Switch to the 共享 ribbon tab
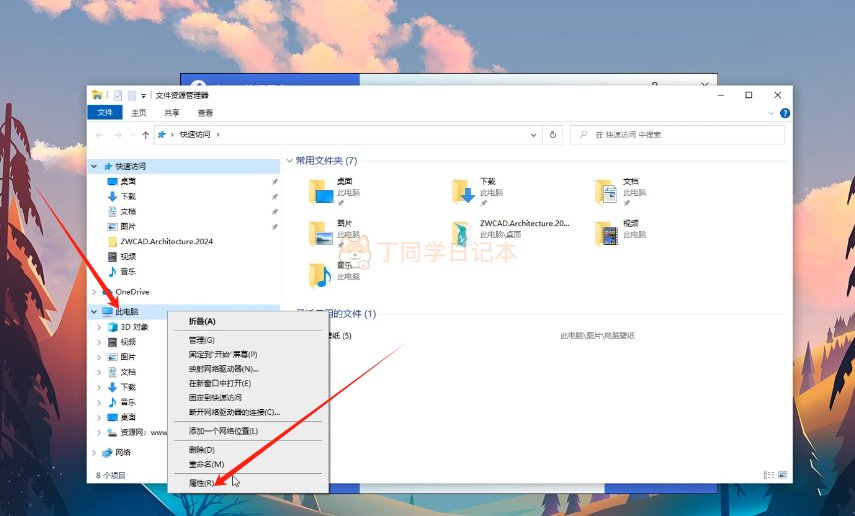This screenshot has width=855, height=516. 172,113
